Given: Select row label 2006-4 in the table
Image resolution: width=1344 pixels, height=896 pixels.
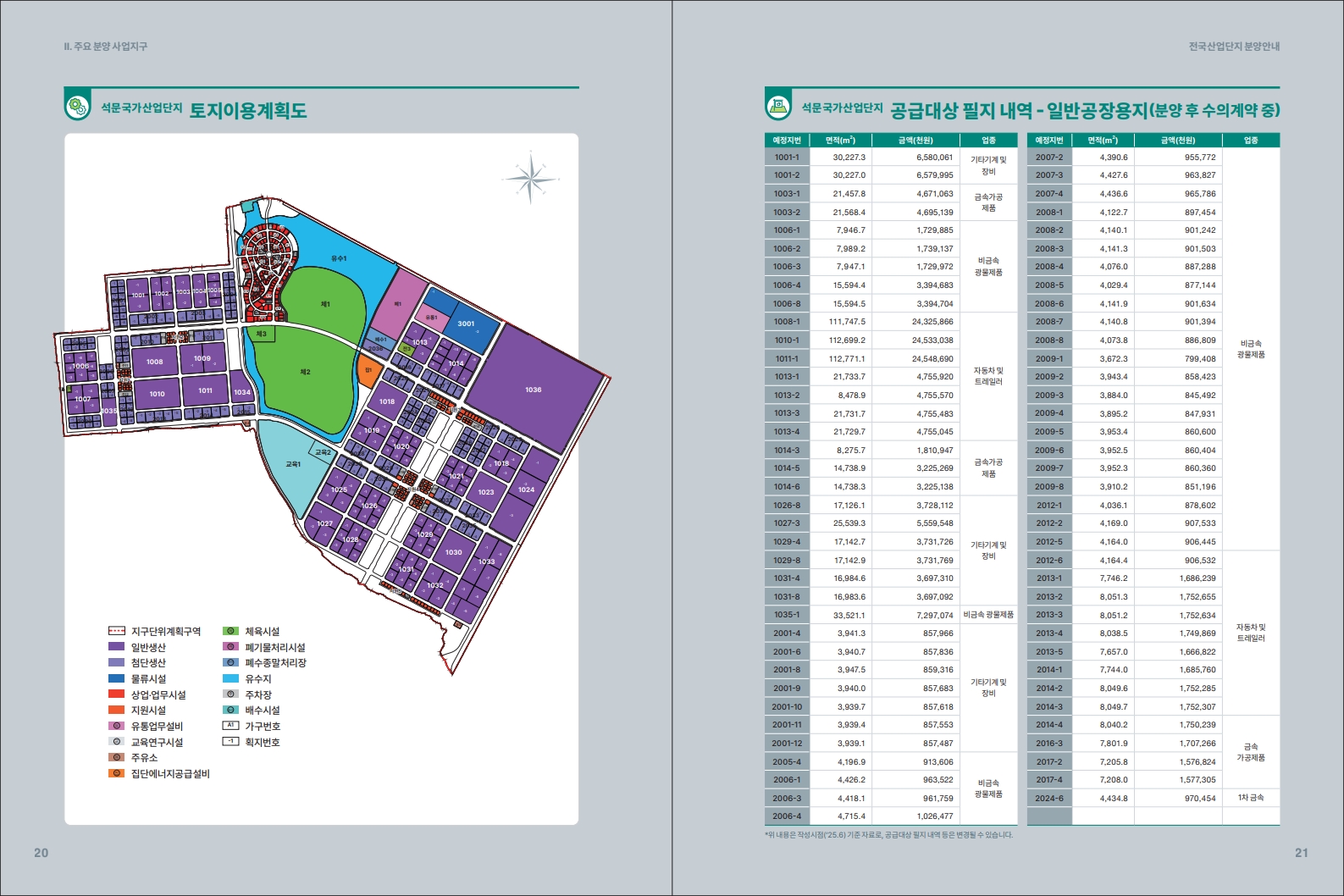Looking at the screenshot, I should click(x=787, y=816).
